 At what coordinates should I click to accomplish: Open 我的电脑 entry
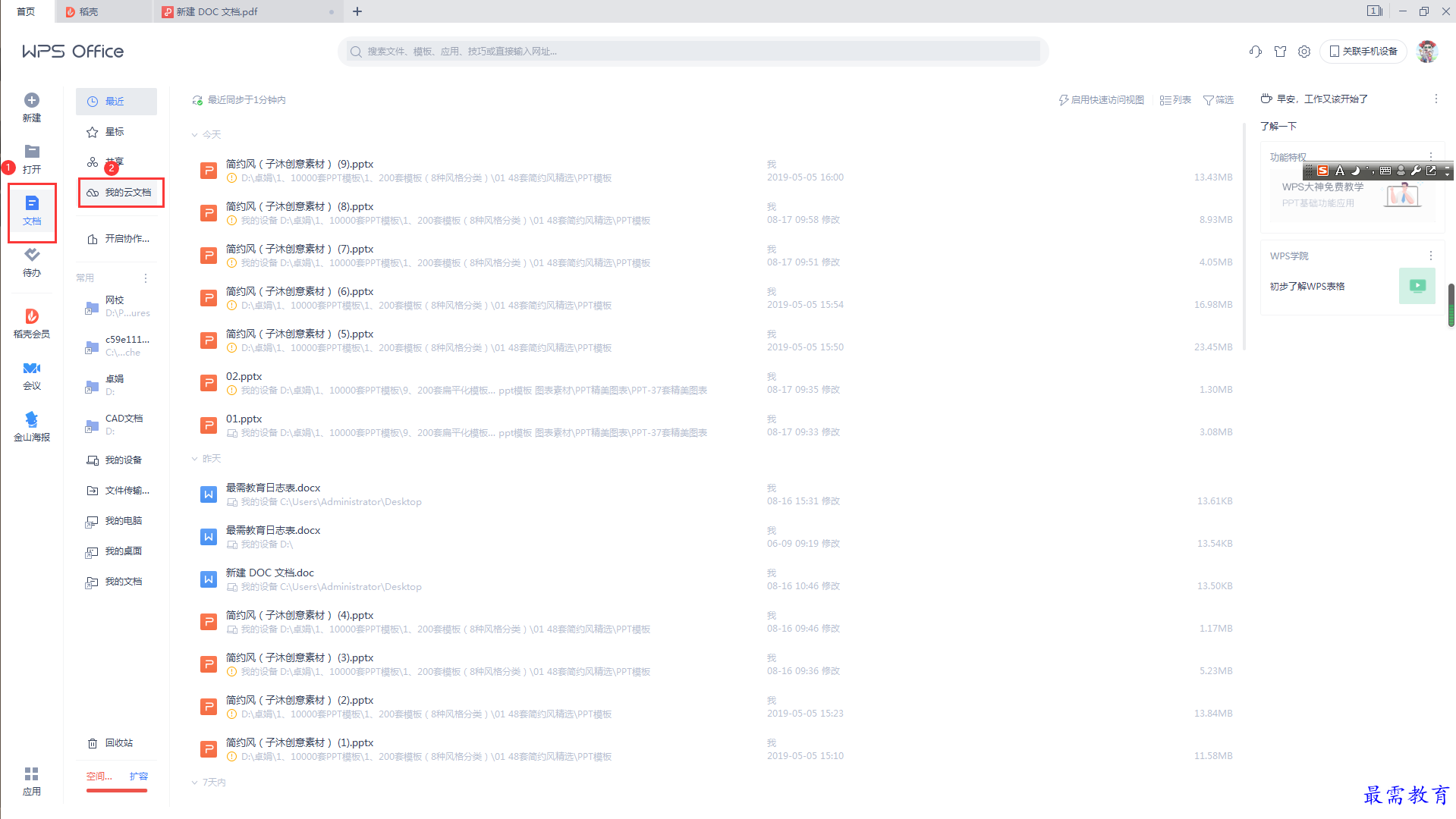pos(116,521)
